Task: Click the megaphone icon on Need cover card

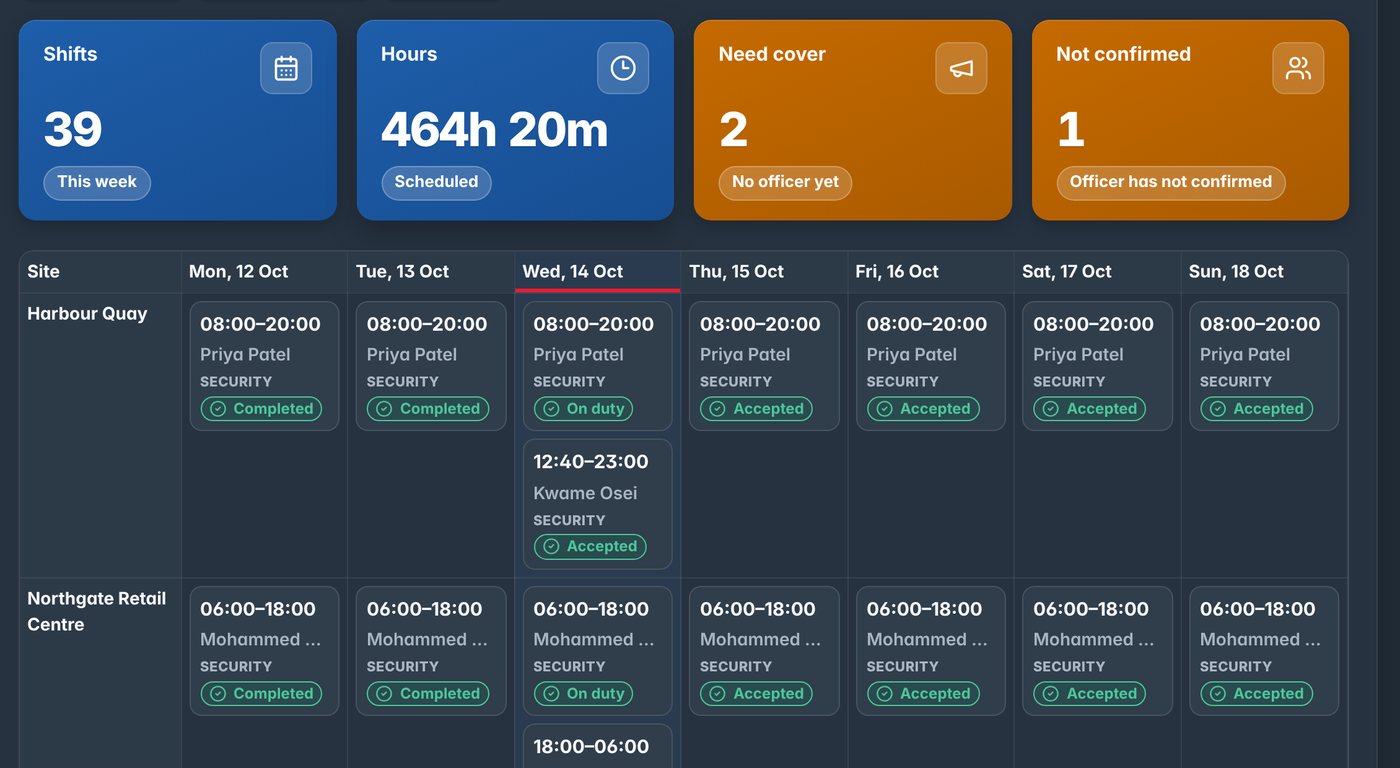Action: [961, 68]
